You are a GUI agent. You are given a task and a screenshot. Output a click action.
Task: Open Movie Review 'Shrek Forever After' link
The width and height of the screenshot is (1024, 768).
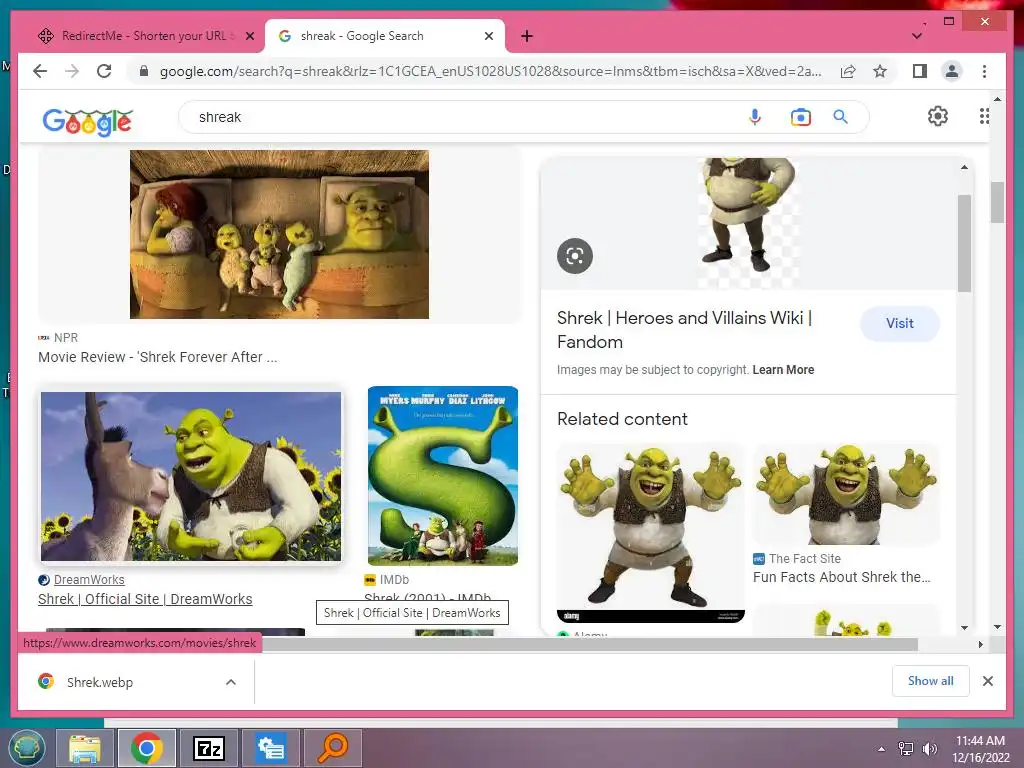coord(157,357)
